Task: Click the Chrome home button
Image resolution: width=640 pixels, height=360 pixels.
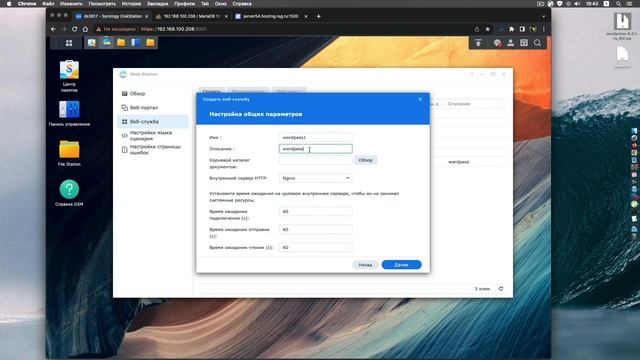Action: coord(85,29)
